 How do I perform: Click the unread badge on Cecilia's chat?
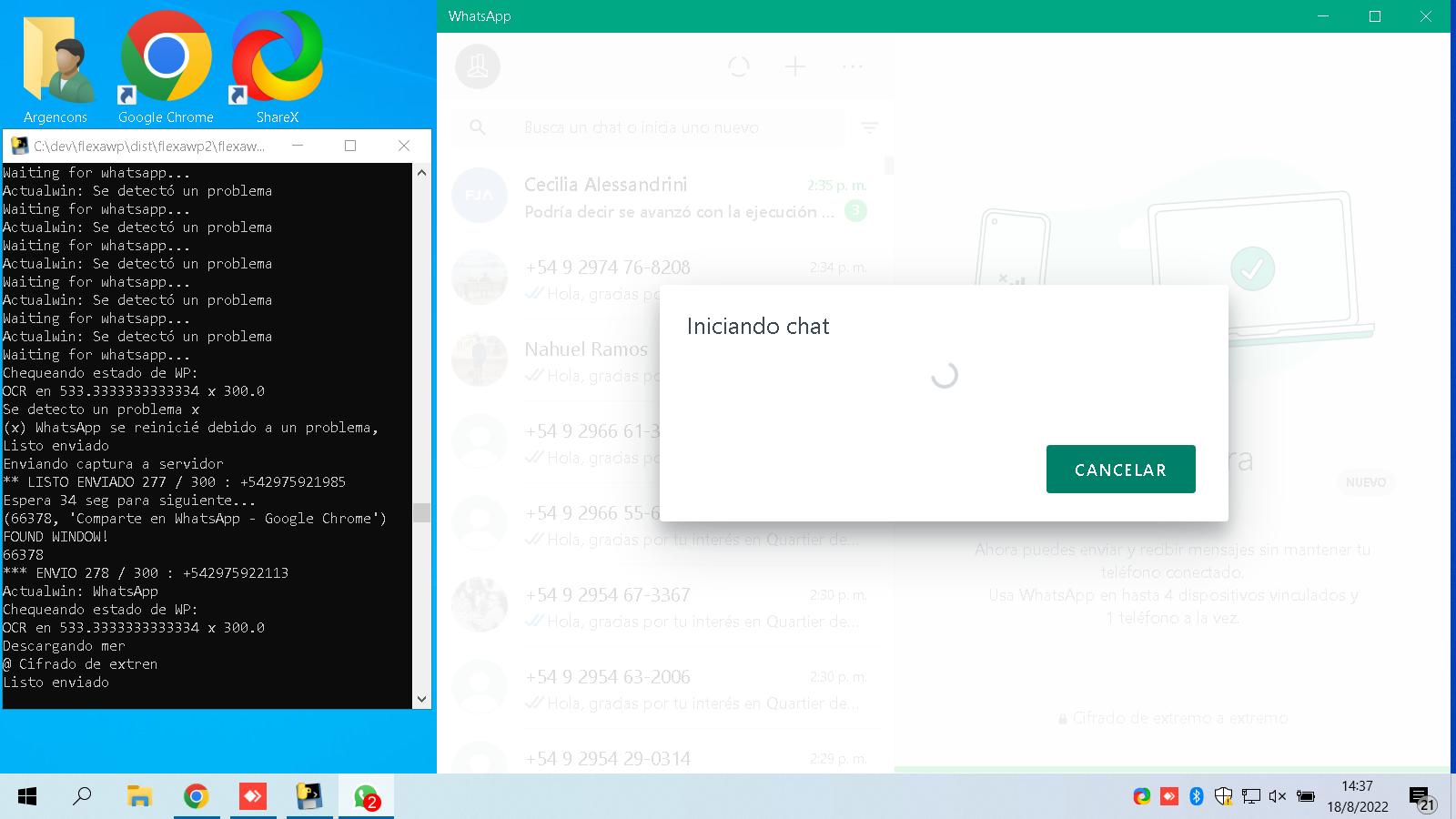tap(855, 211)
